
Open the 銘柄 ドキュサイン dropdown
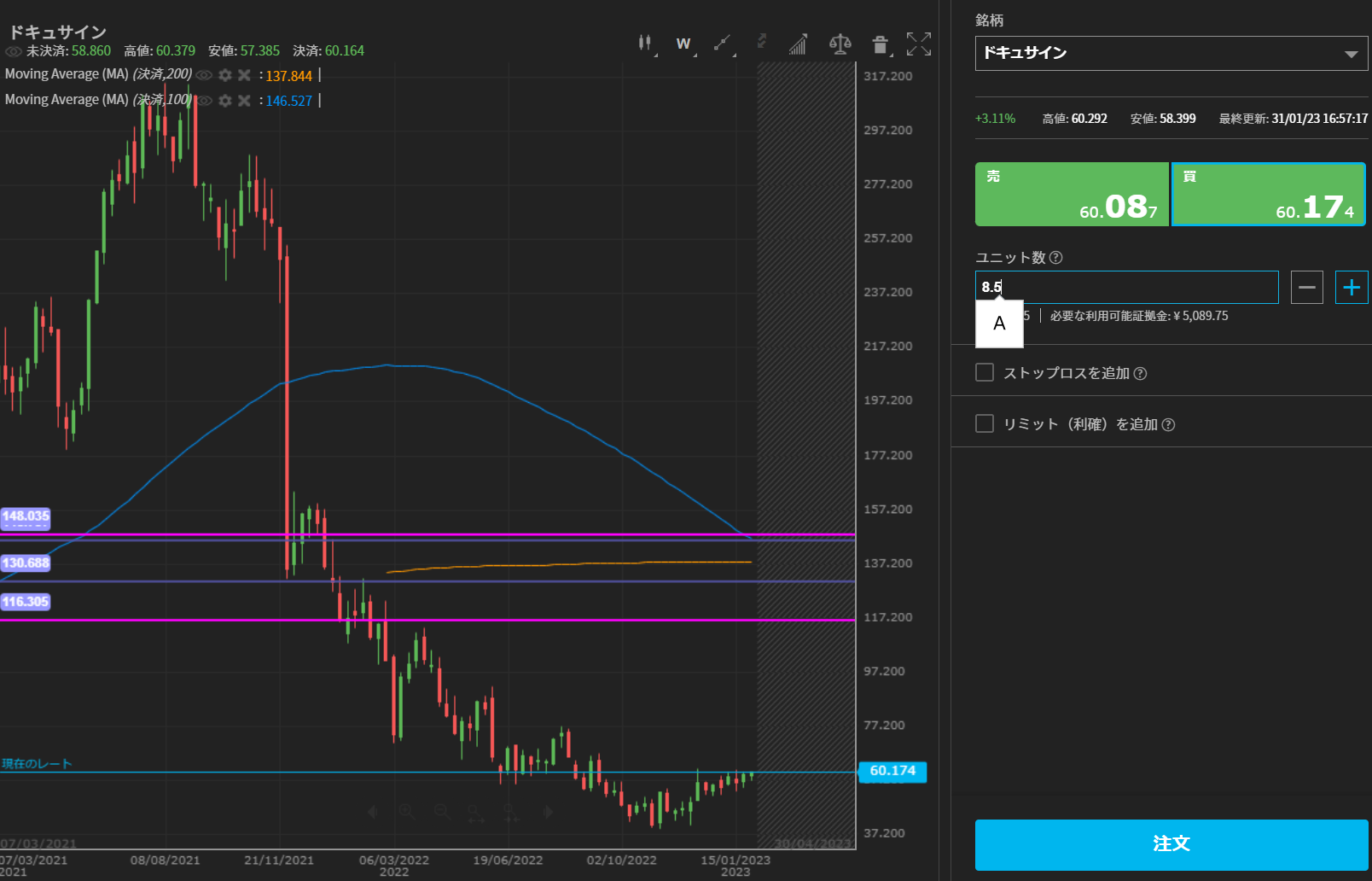(1171, 53)
